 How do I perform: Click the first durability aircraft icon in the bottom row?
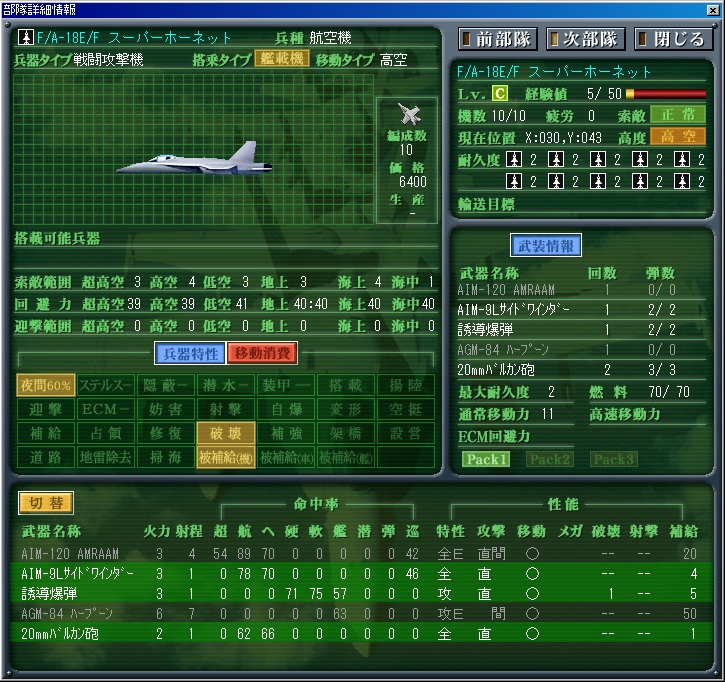[x=514, y=181]
